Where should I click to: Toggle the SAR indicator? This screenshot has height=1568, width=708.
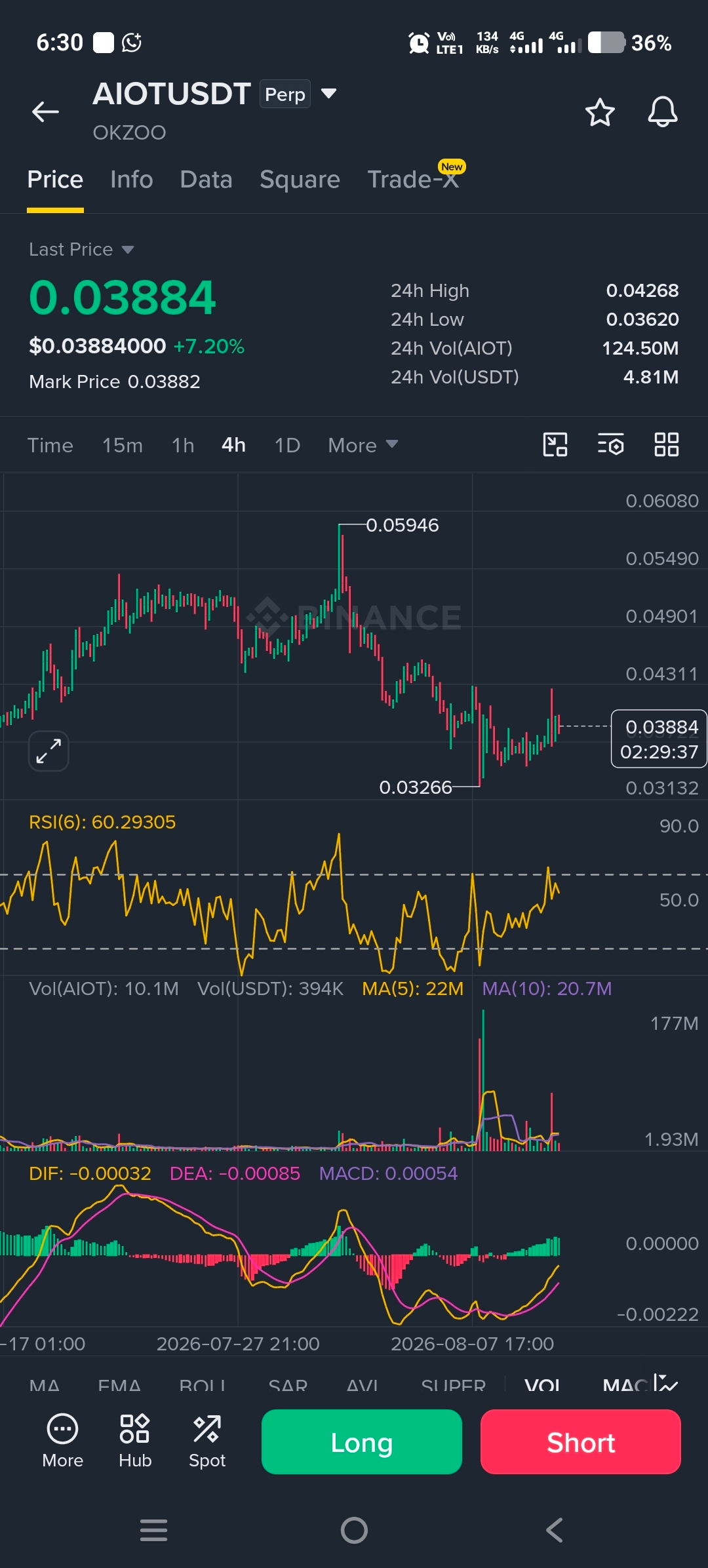288,1385
